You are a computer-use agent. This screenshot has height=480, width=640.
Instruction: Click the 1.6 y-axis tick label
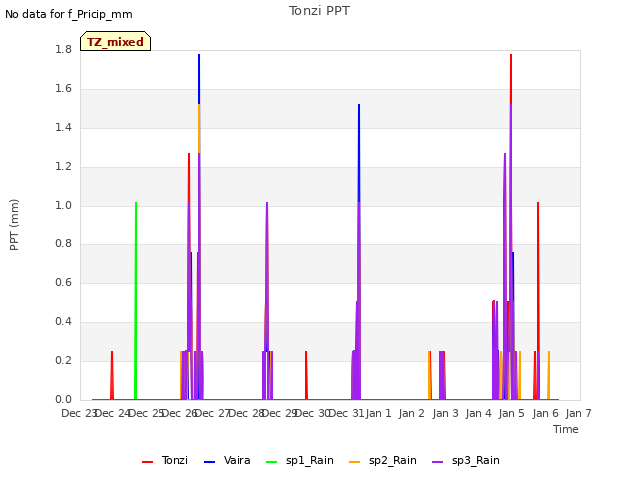pyautogui.click(x=63, y=88)
